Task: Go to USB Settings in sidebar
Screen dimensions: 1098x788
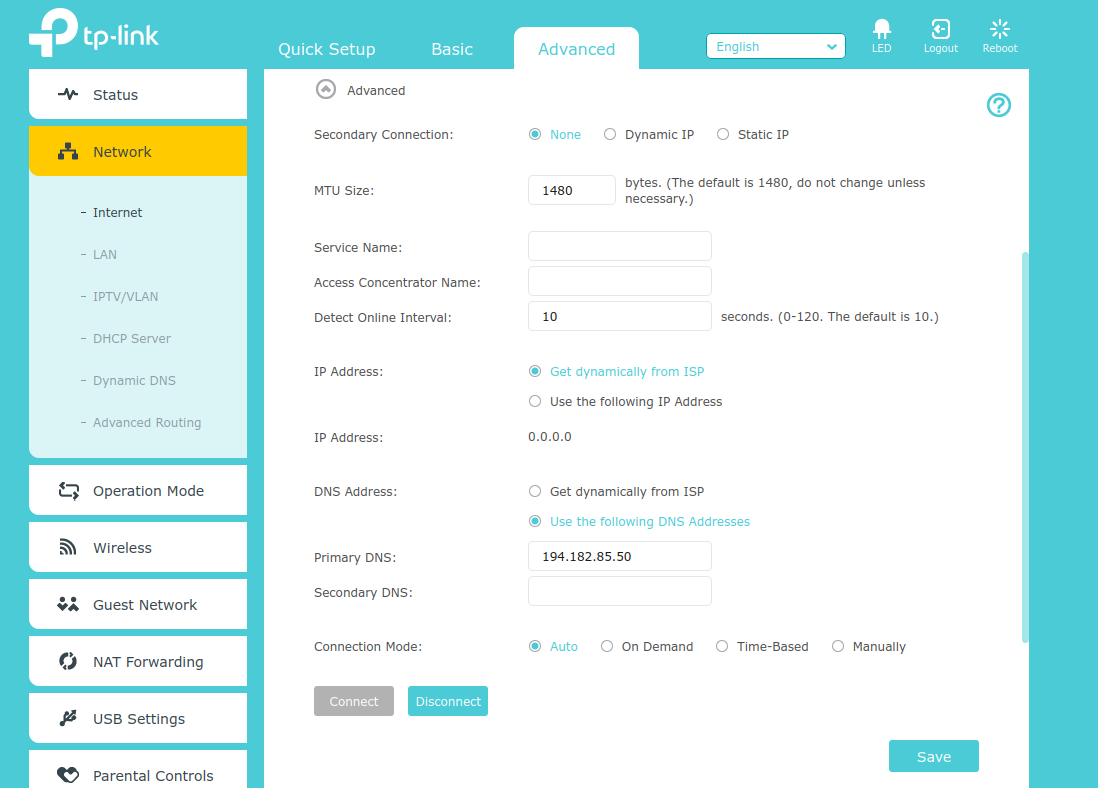Action: point(138,719)
